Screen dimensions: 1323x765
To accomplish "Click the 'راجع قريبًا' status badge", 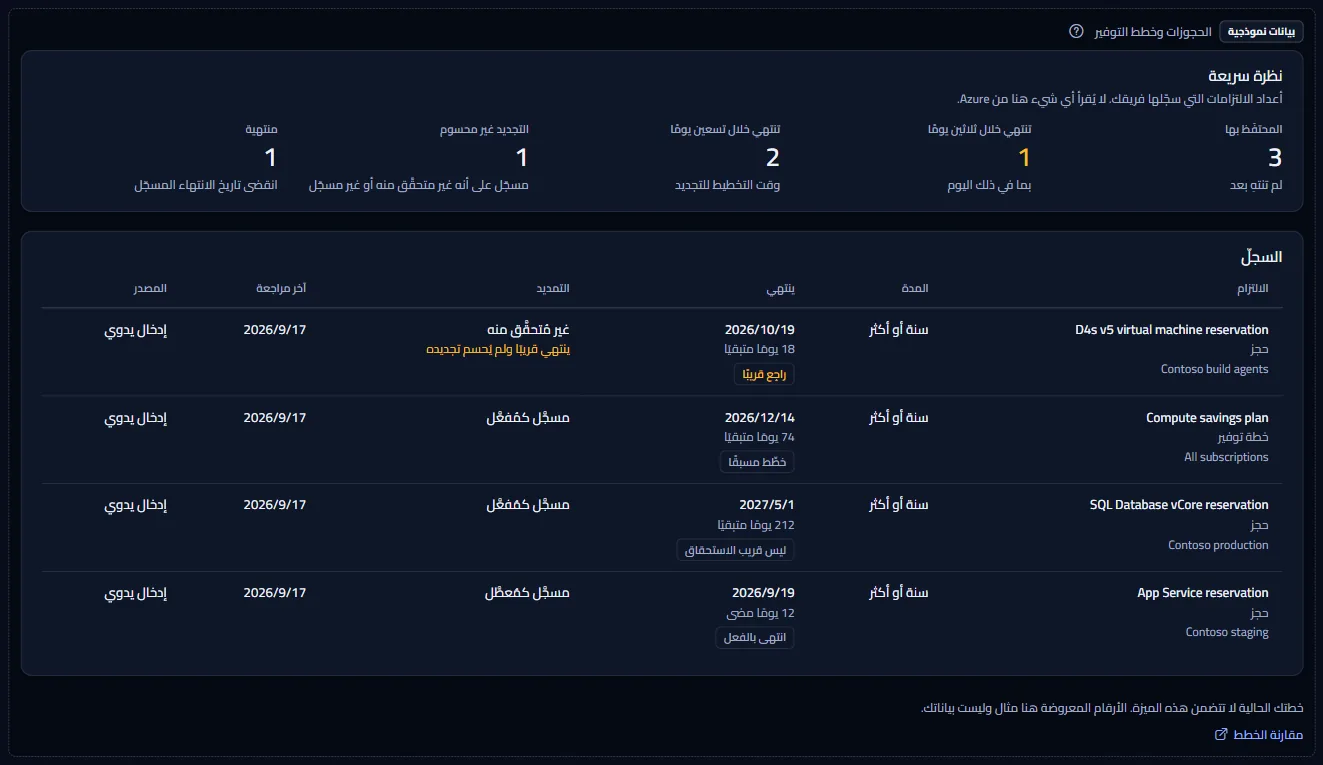I will tap(764, 374).
